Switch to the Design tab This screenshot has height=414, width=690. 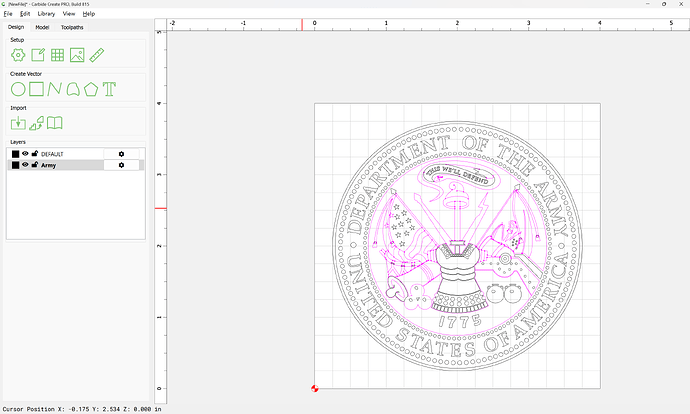tap(16, 27)
